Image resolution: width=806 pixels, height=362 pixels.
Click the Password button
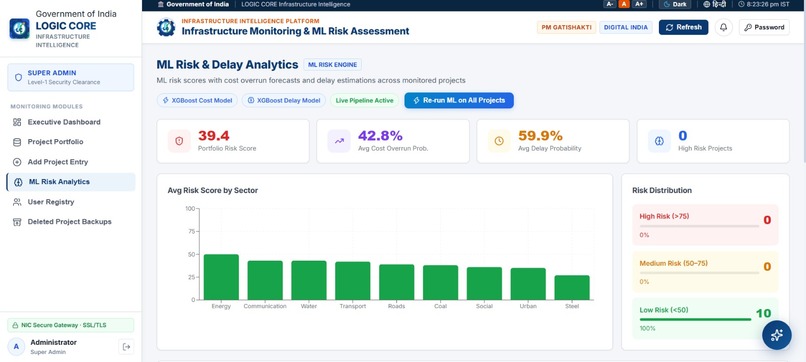pos(764,27)
